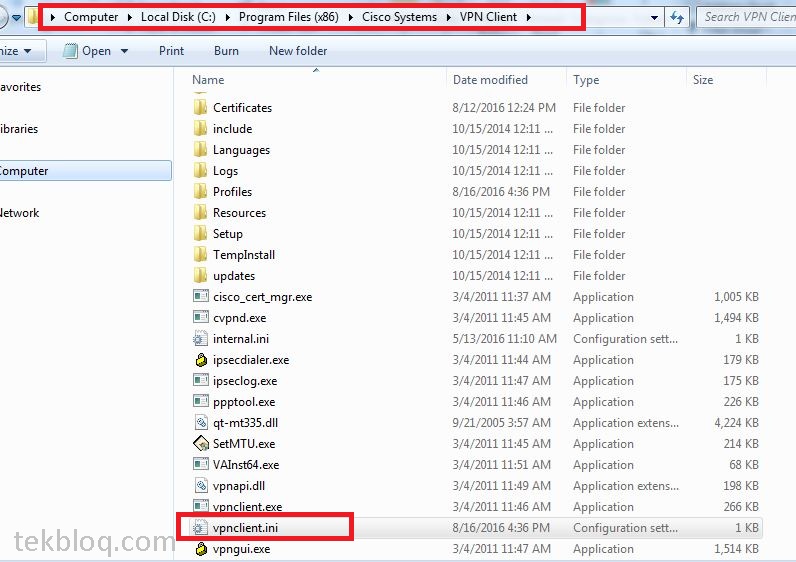Viewport: 796px width, 562px height.
Task: Expand the address bar history dropdown
Action: 654,18
